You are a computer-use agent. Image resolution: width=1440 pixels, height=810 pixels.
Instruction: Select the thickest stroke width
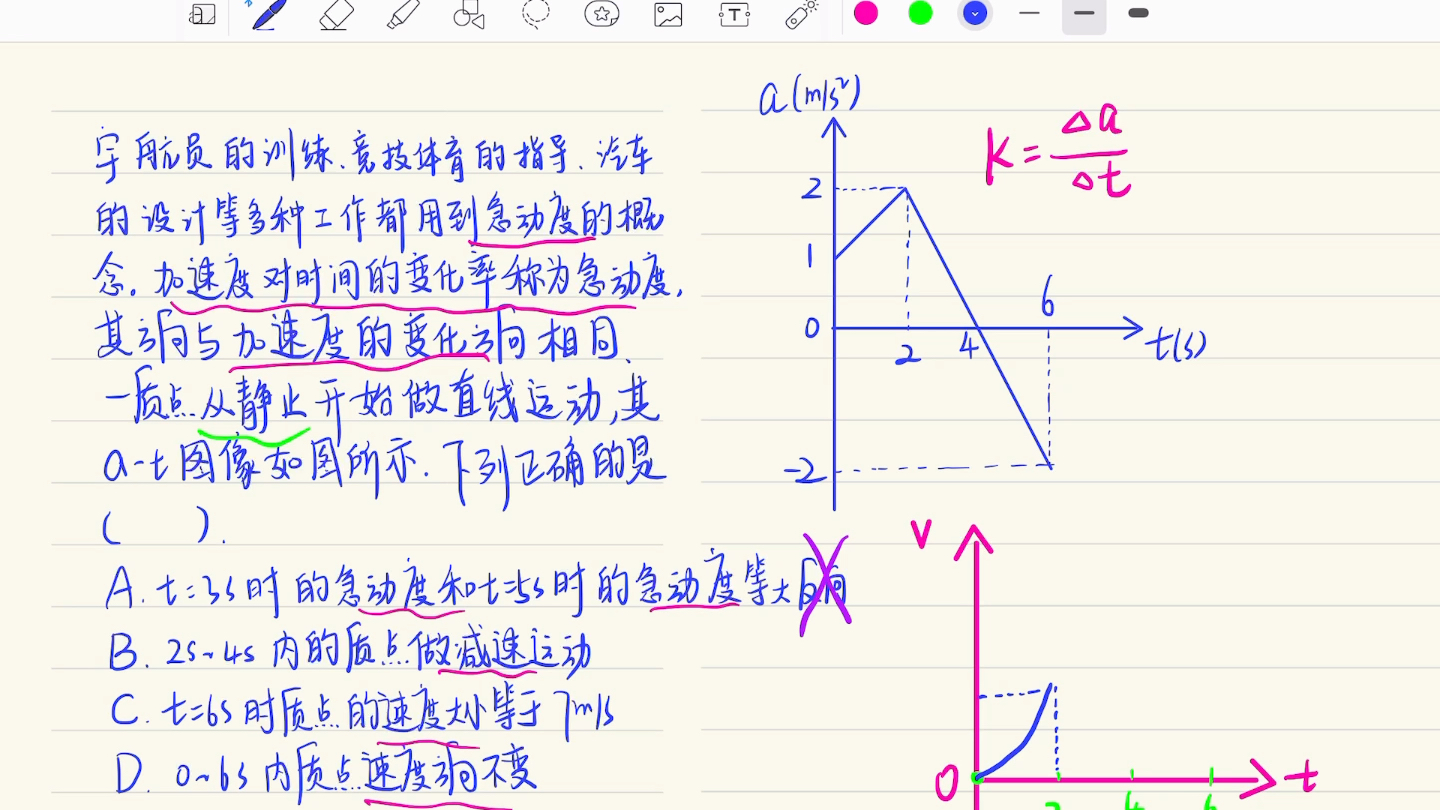(1138, 13)
